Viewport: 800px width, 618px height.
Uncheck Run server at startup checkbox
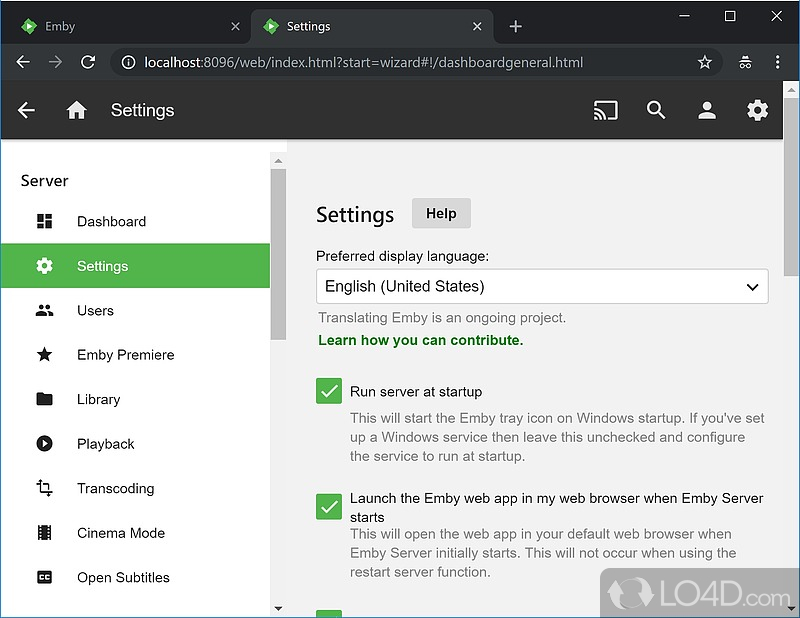(329, 391)
